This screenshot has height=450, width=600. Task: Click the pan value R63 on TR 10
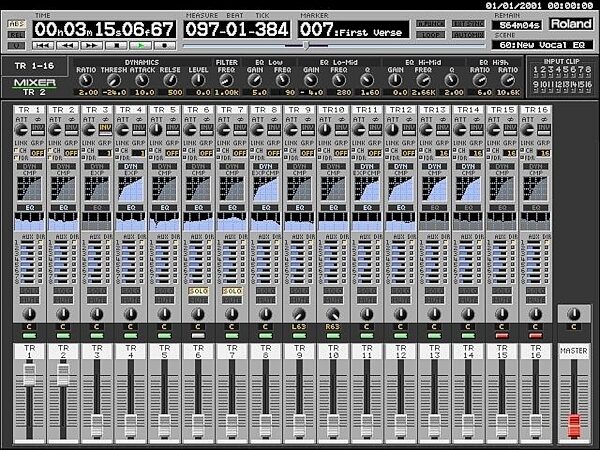click(x=333, y=327)
